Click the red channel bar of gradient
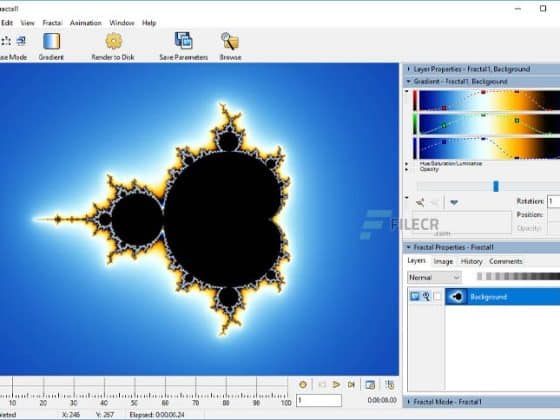The width and height of the screenshot is (560, 420). coord(415,100)
